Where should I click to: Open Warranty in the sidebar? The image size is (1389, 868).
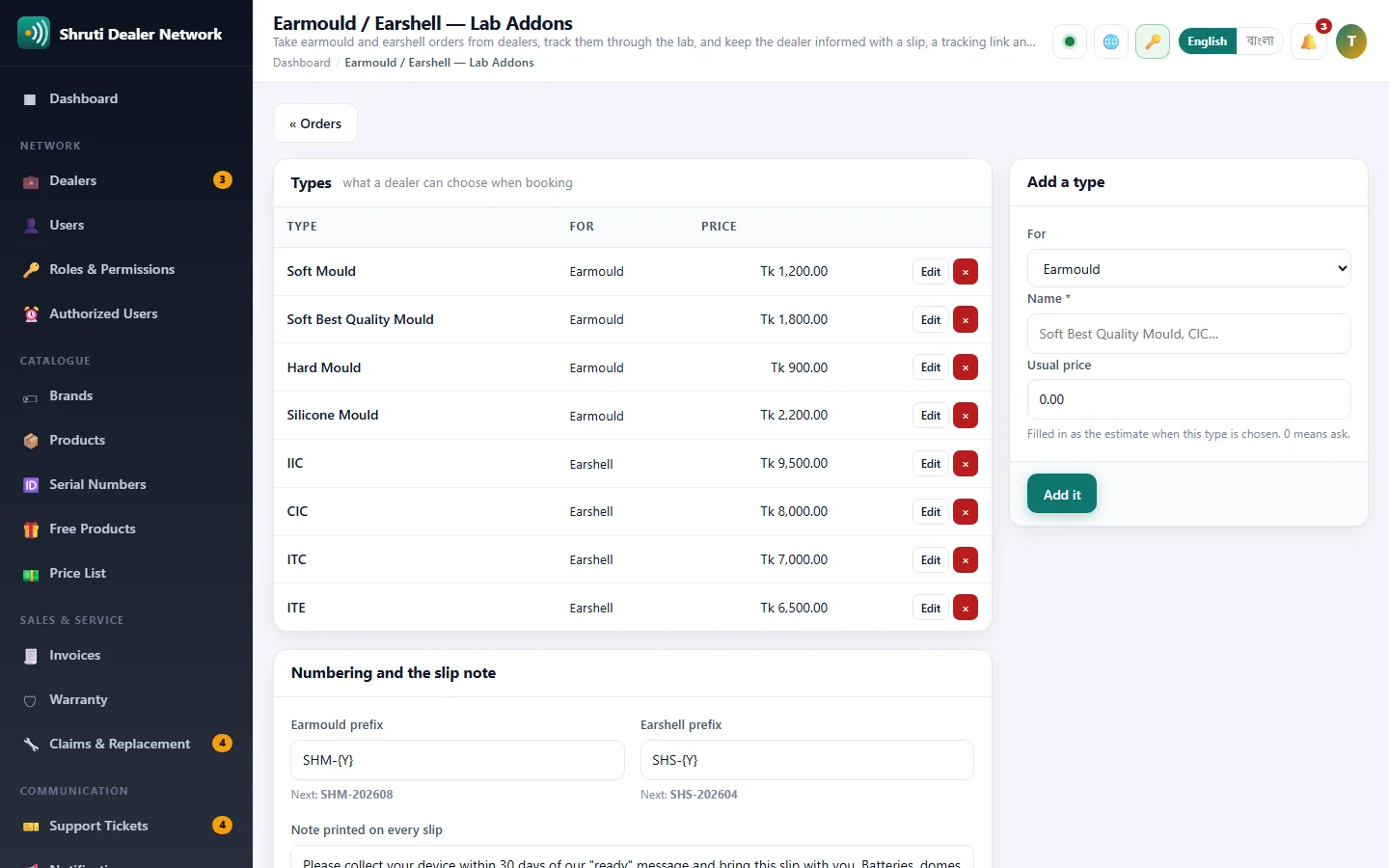tap(126, 700)
